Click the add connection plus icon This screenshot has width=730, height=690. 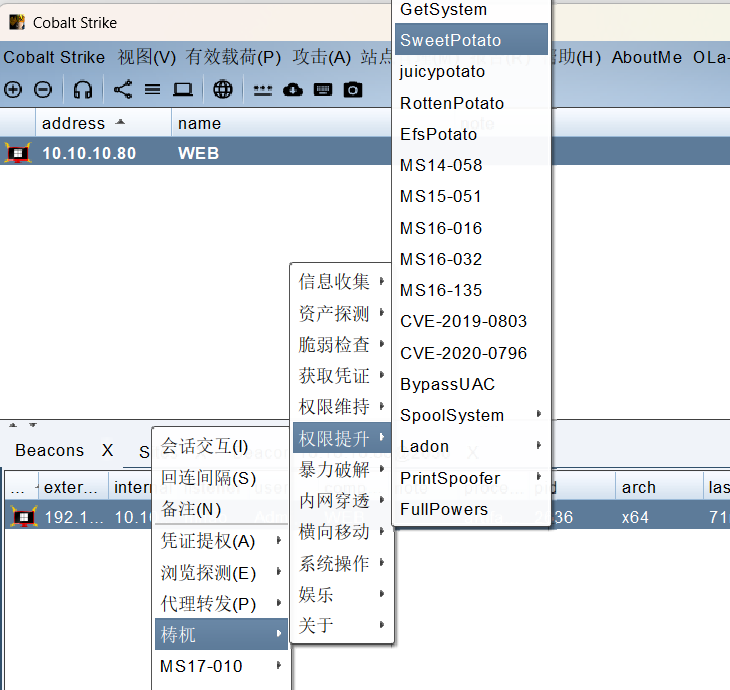point(13,89)
